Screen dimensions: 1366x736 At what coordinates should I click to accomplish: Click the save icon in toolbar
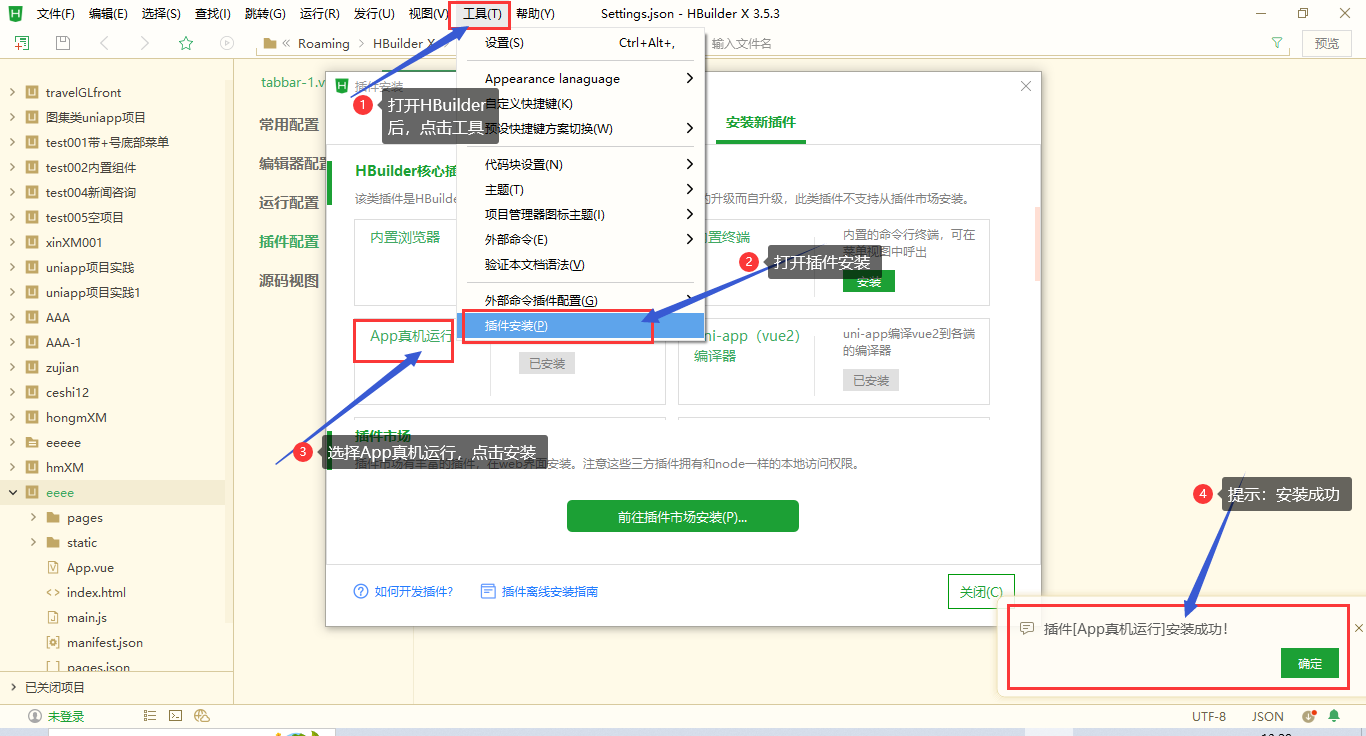[x=63, y=43]
